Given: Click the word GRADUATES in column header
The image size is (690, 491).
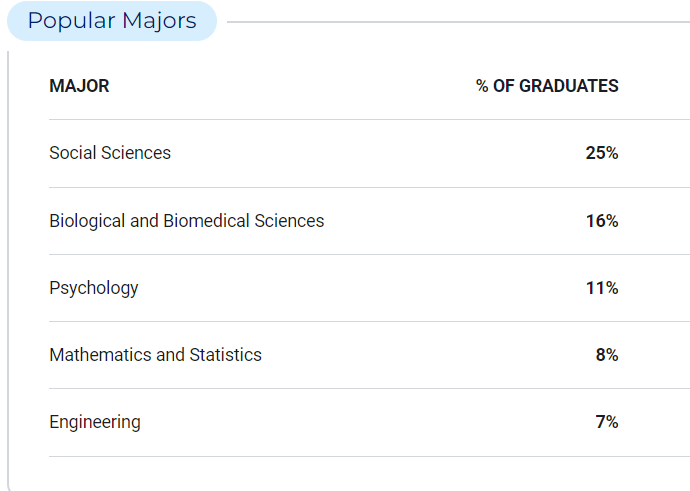Looking at the screenshot, I should pyautogui.click(x=569, y=86).
